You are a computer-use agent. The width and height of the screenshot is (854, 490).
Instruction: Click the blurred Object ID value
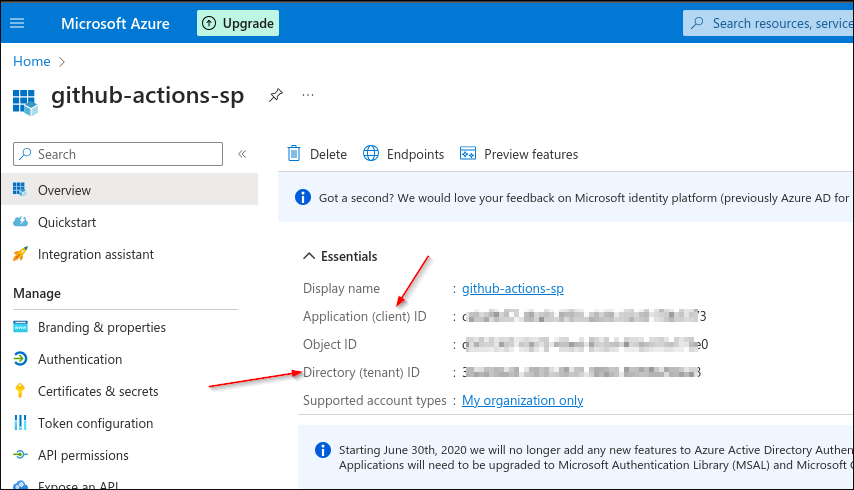click(585, 345)
